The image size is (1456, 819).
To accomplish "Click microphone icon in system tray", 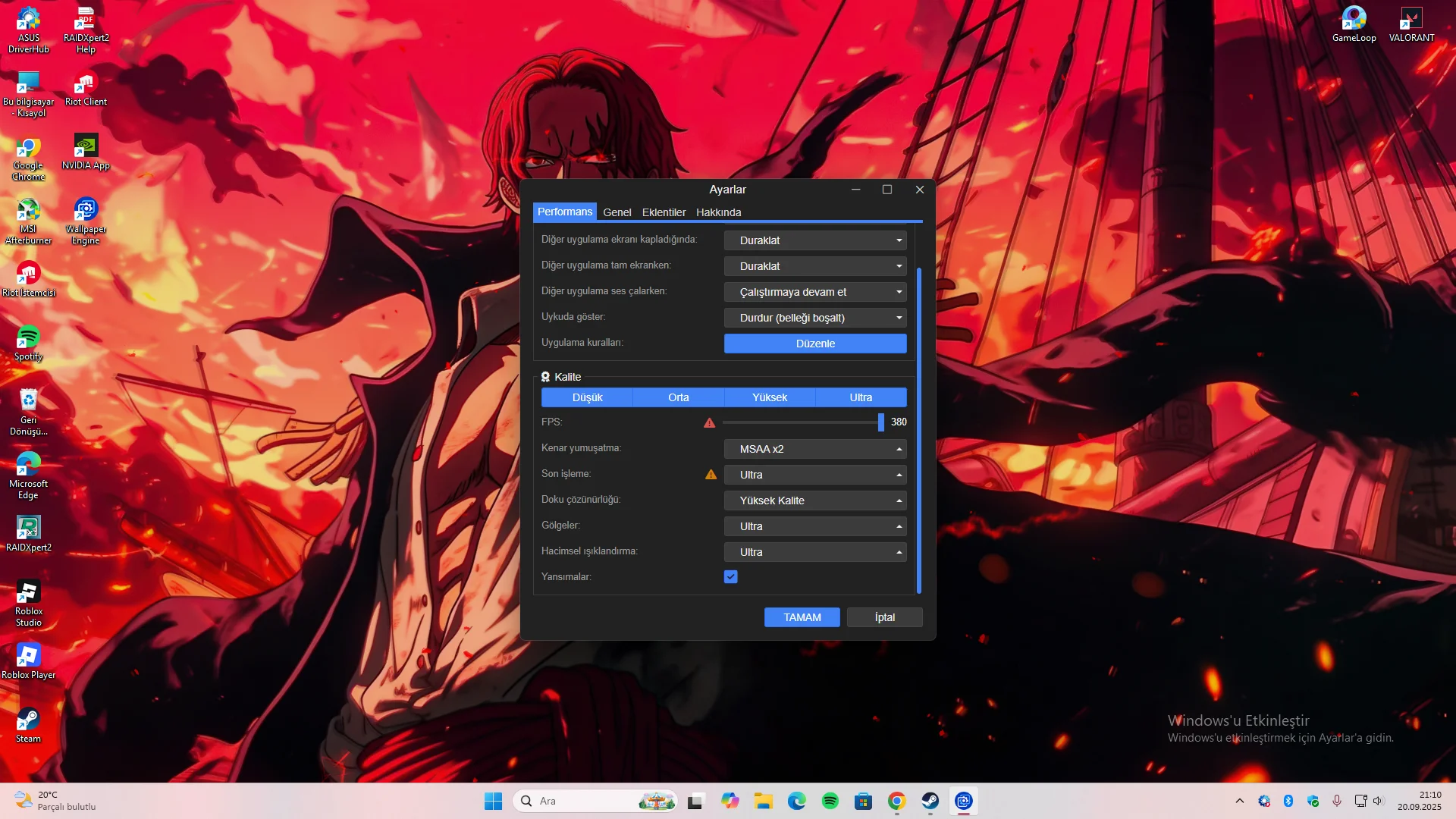I will [x=1337, y=801].
